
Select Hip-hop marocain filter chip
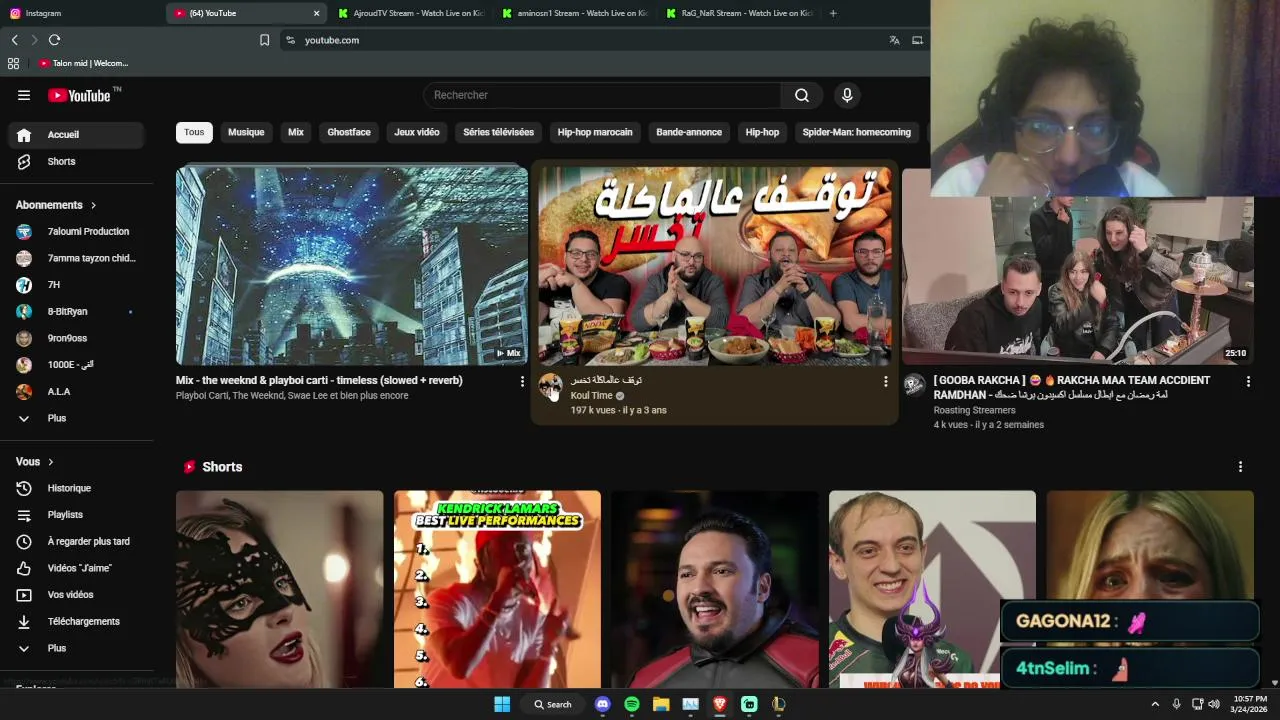(595, 132)
